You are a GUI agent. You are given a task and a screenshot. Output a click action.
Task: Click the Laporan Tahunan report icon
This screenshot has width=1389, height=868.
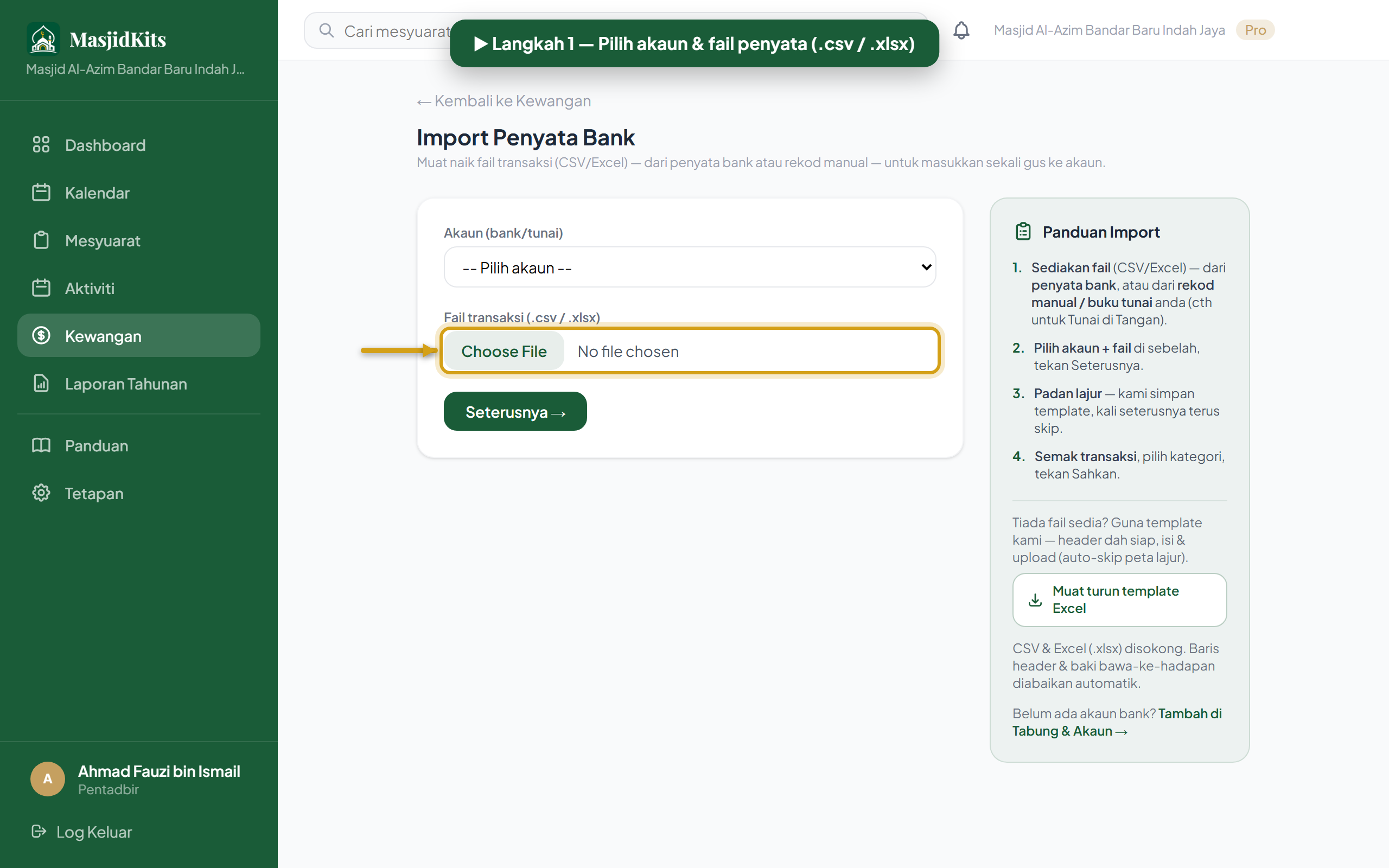click(41, 383)
